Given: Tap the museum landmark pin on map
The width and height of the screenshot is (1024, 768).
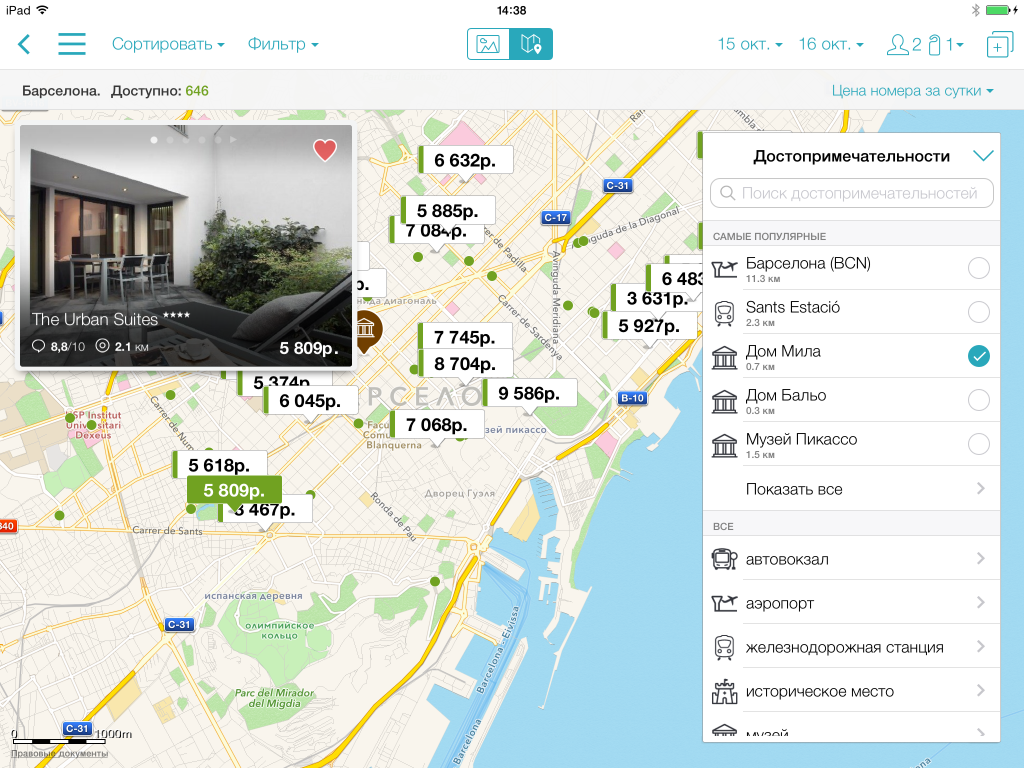Looking at the screenshot, I should pyautogui.click(x=367, y=328).
